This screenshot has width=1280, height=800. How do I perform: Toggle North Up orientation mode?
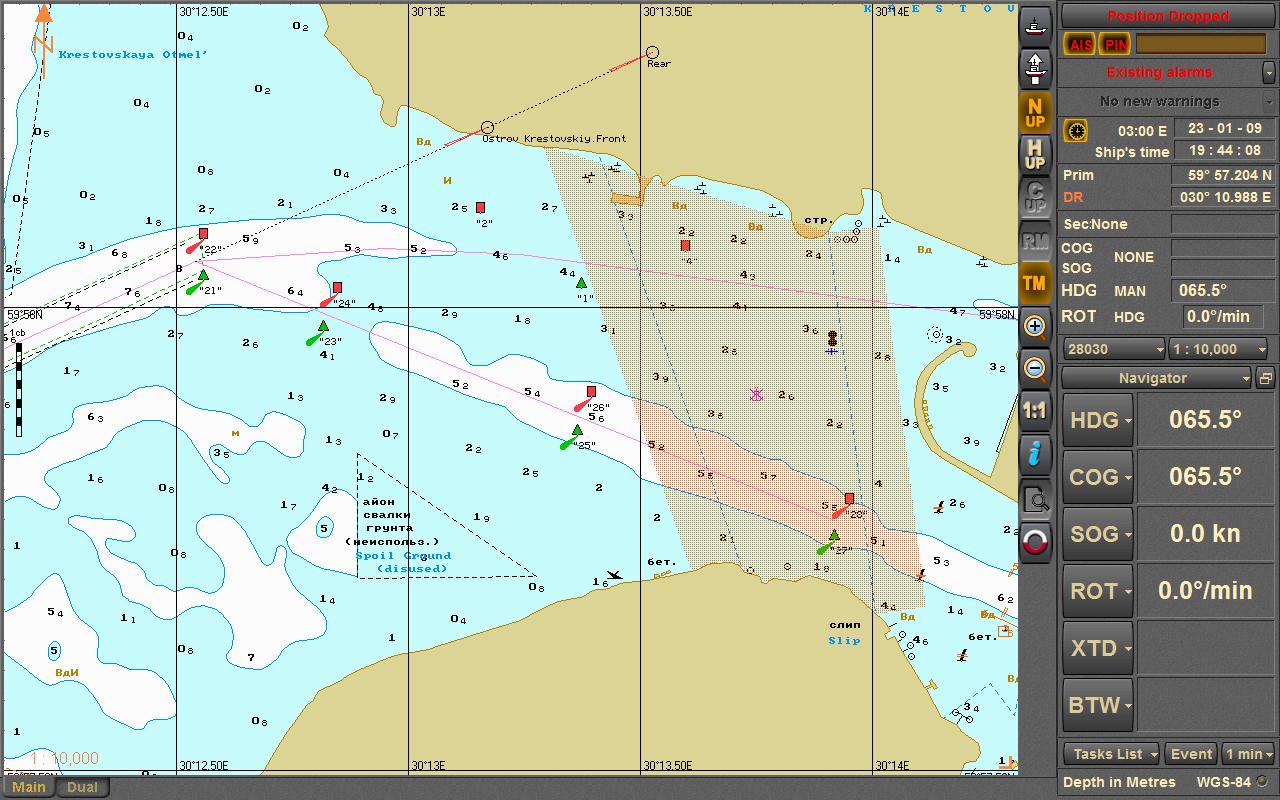(x=1036, y=112)
